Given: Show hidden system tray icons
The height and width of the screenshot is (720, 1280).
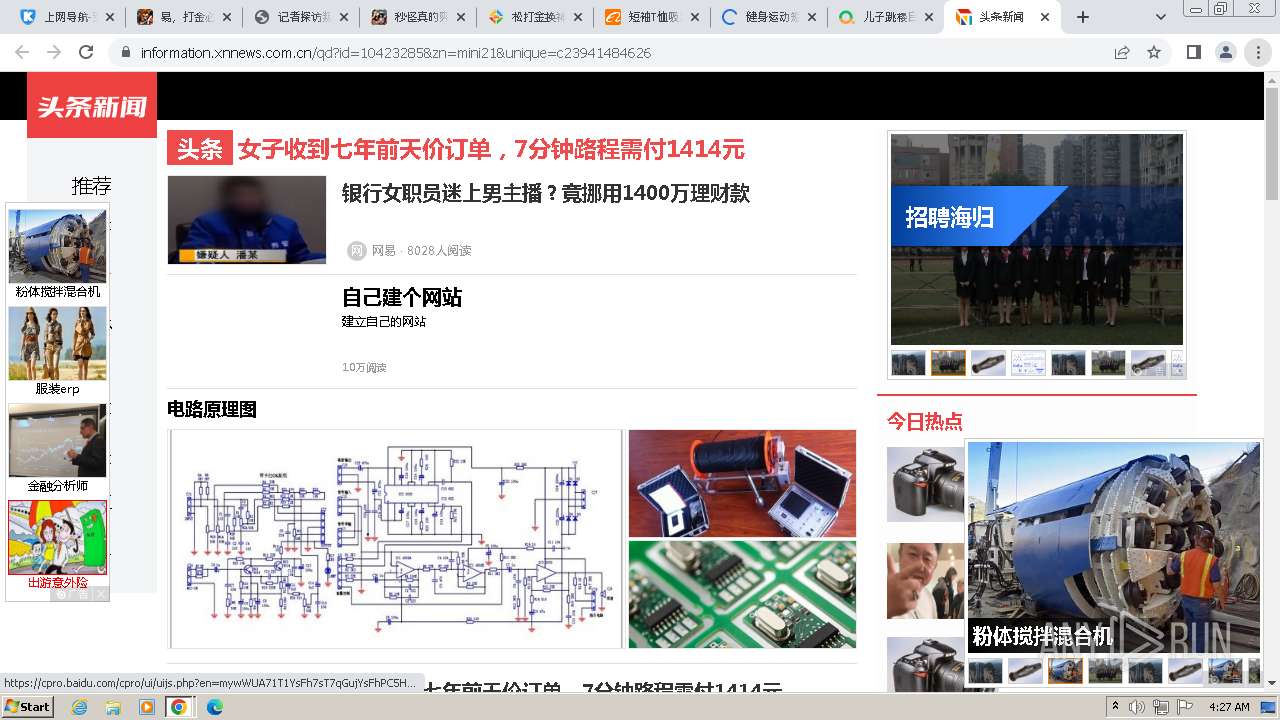Looking at the screenshot, I should [1115, 707].
